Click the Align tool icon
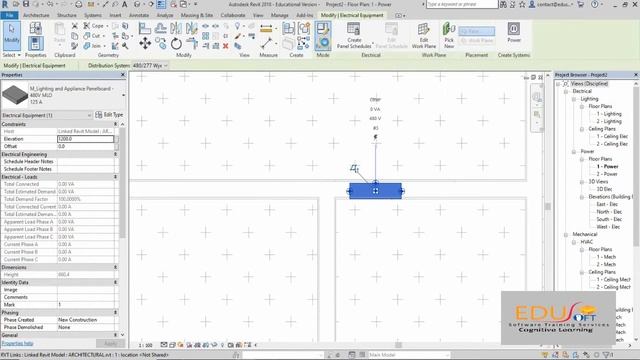Image resolution: width=640 pixels, height=360 pixels. tap(144, 28)
